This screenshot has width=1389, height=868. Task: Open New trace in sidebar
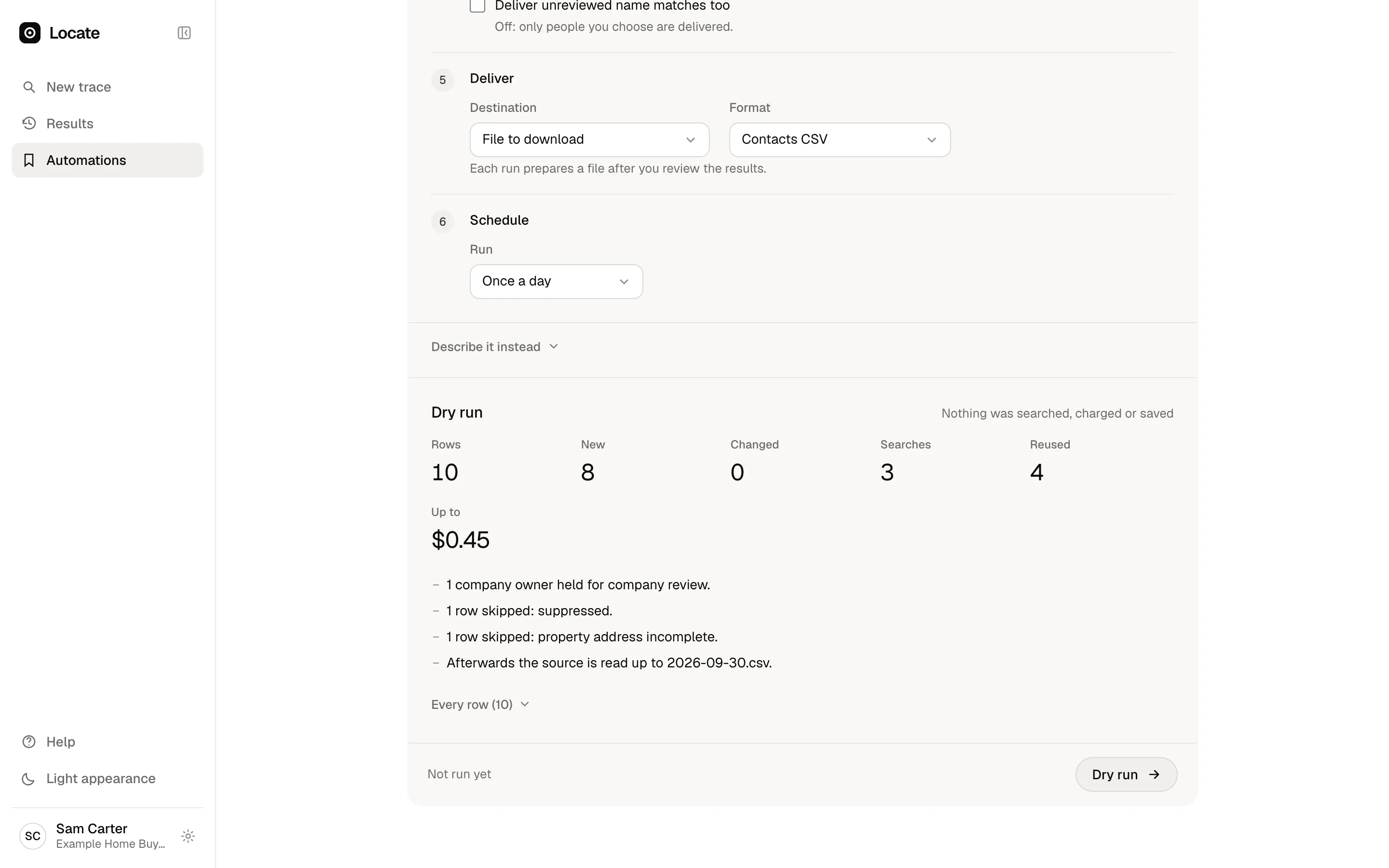tap(108, 87)
